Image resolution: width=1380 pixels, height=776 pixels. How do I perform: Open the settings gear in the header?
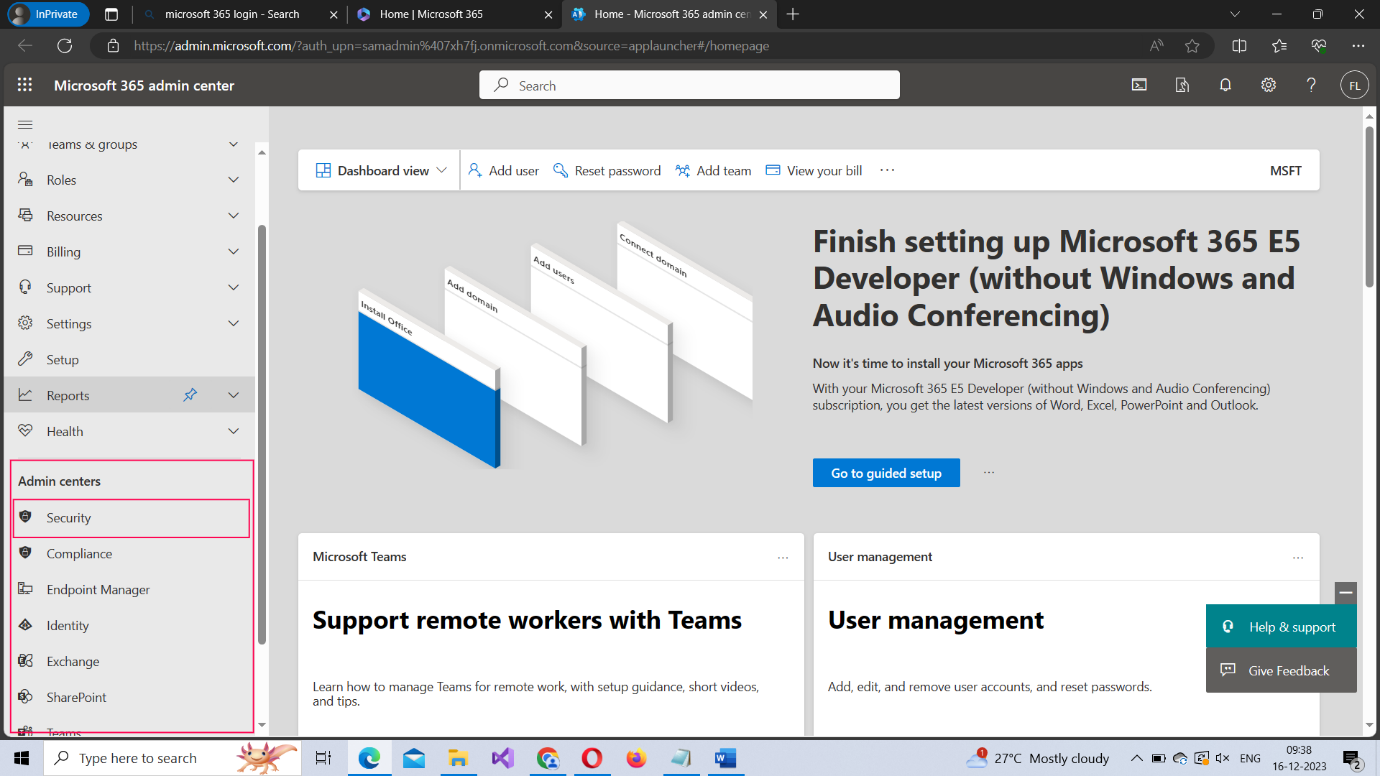point(1268,85)
